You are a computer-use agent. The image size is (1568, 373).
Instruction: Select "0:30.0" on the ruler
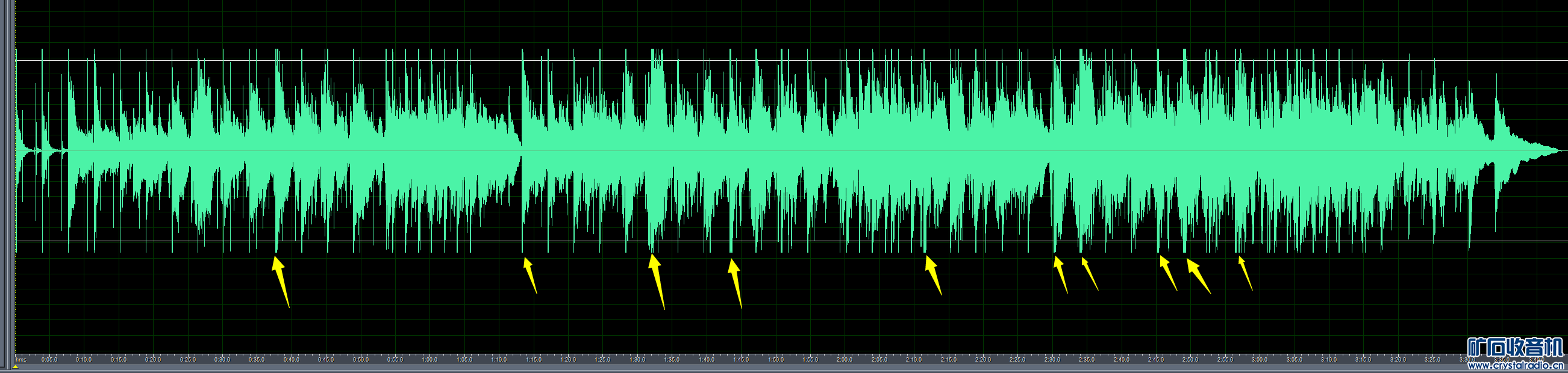pos(222,360)
